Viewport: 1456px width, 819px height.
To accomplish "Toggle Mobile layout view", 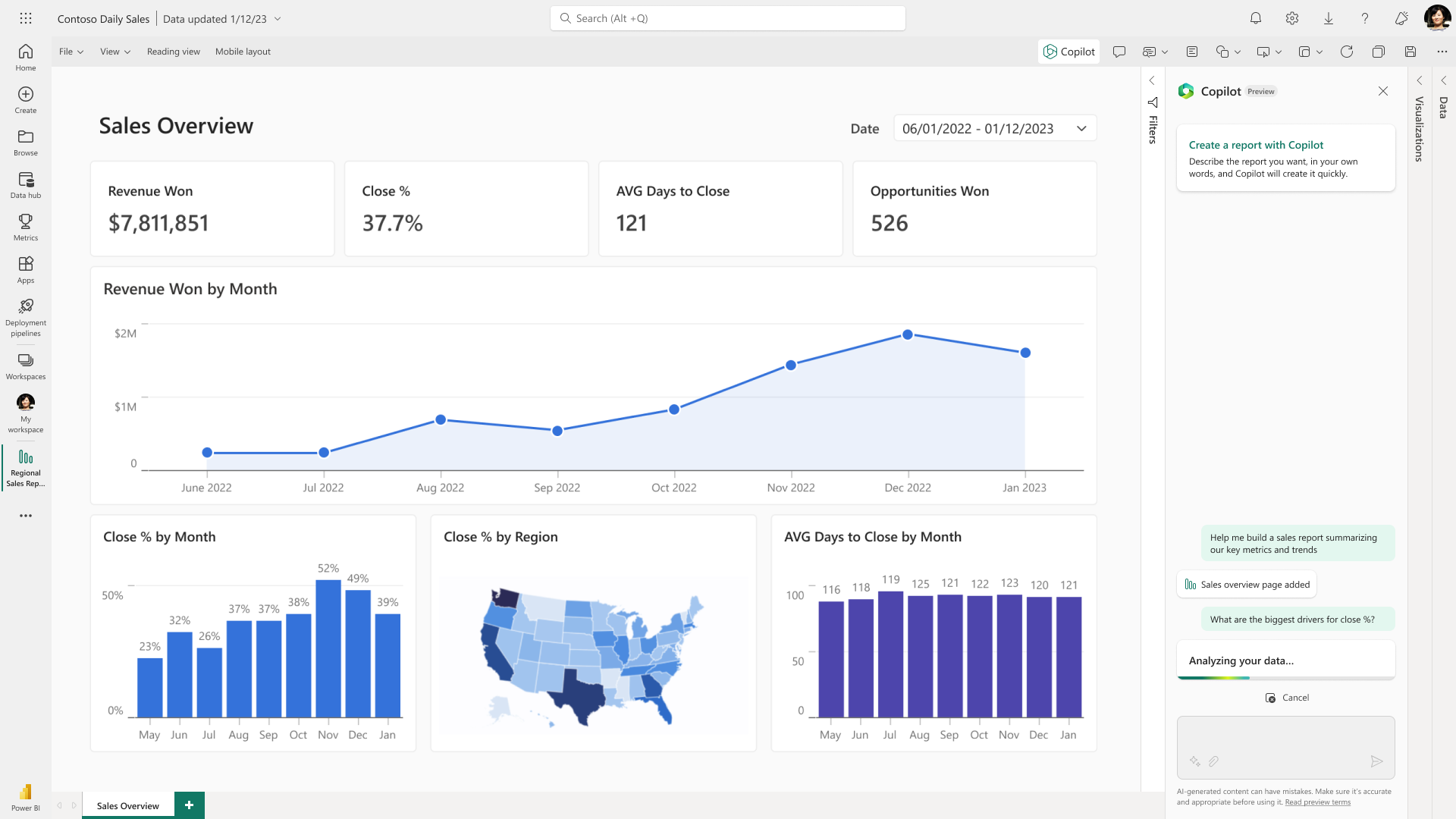I will pos(242,51).
